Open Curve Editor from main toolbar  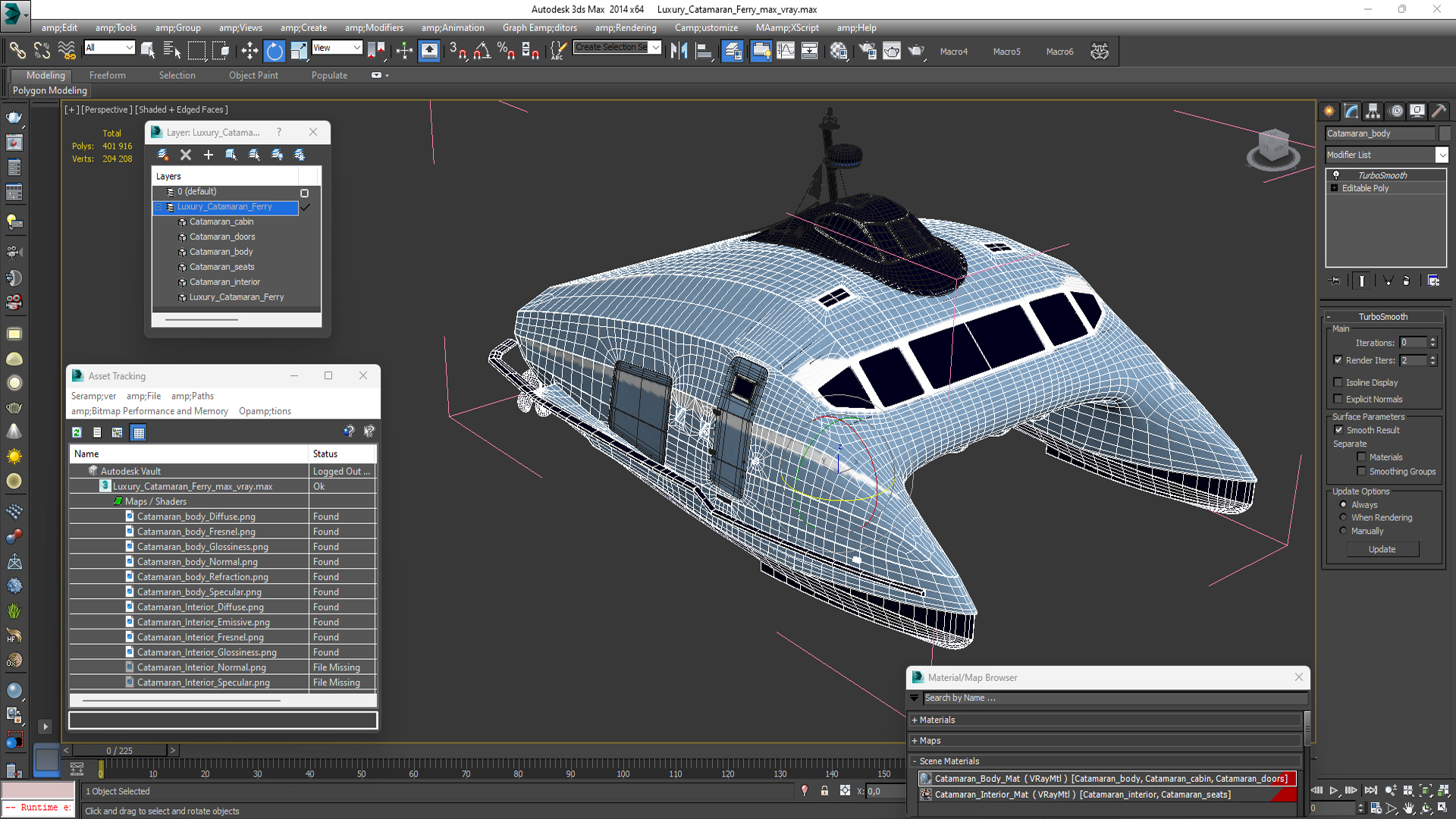tap(786, 51)
